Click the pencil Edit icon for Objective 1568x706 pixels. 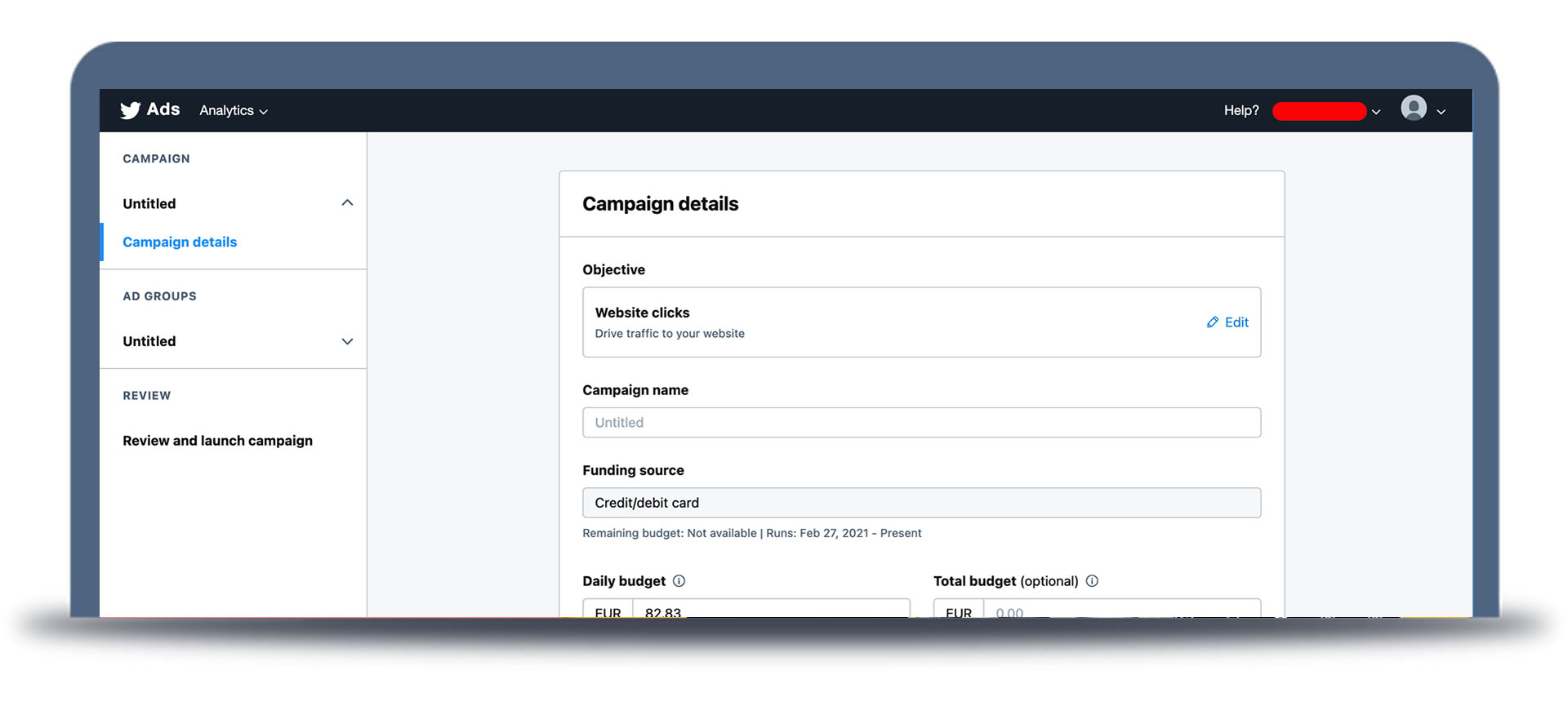click(x=1213, y=322)
